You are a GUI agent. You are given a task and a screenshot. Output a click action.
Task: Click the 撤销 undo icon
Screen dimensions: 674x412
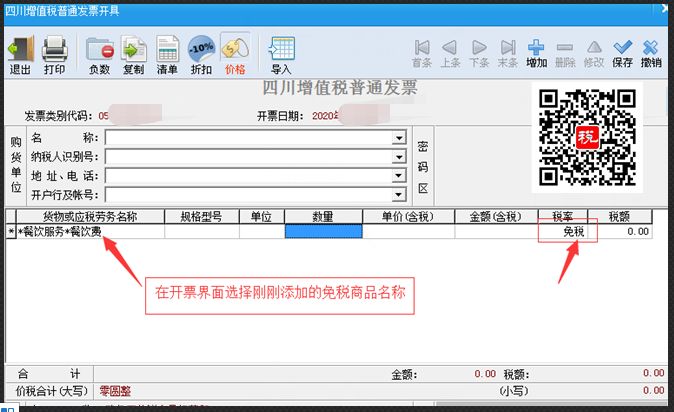[x=651, y=53]
